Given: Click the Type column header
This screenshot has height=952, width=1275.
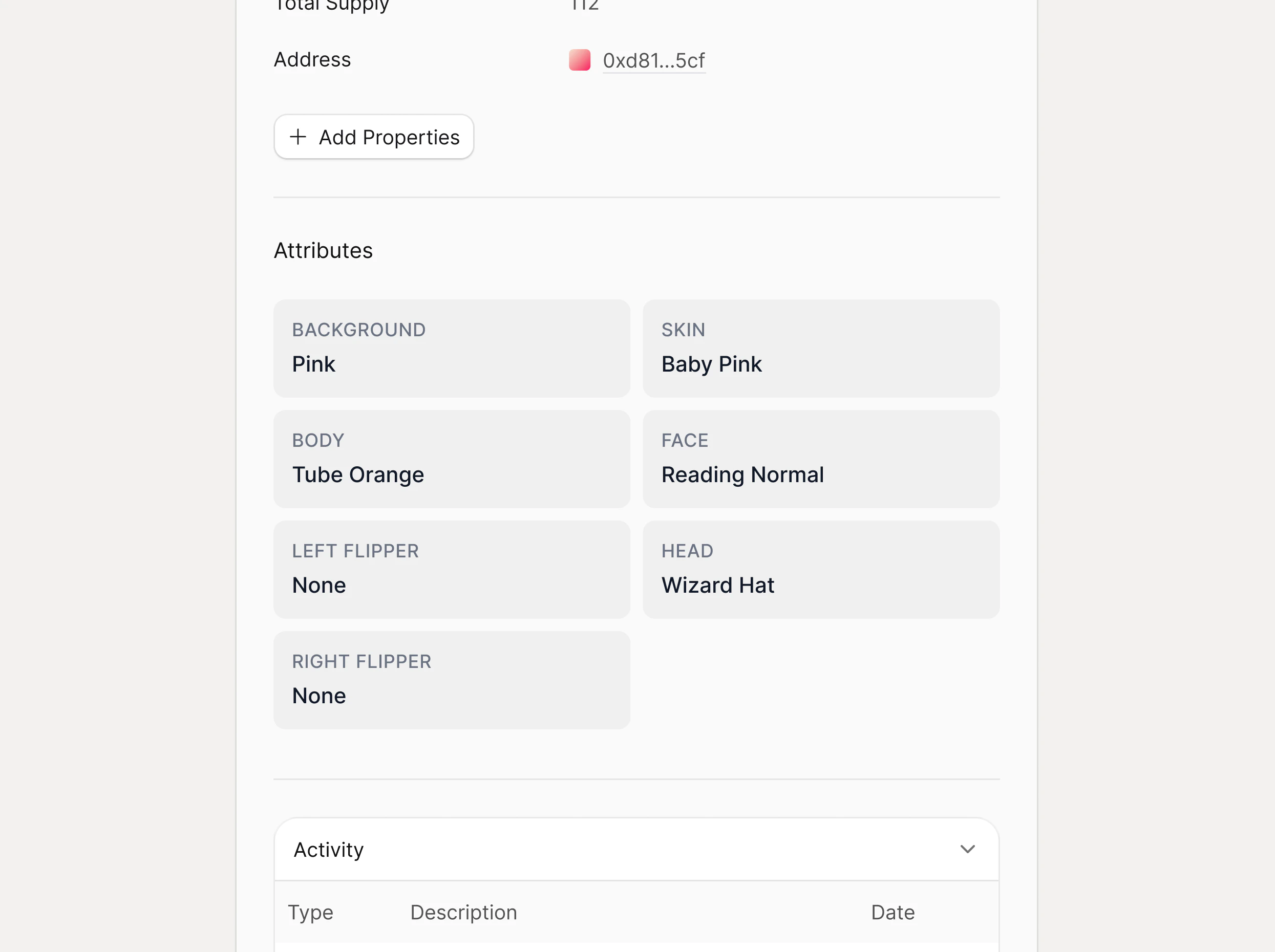Looking at the screenshot, I should (x=310, y=912).
